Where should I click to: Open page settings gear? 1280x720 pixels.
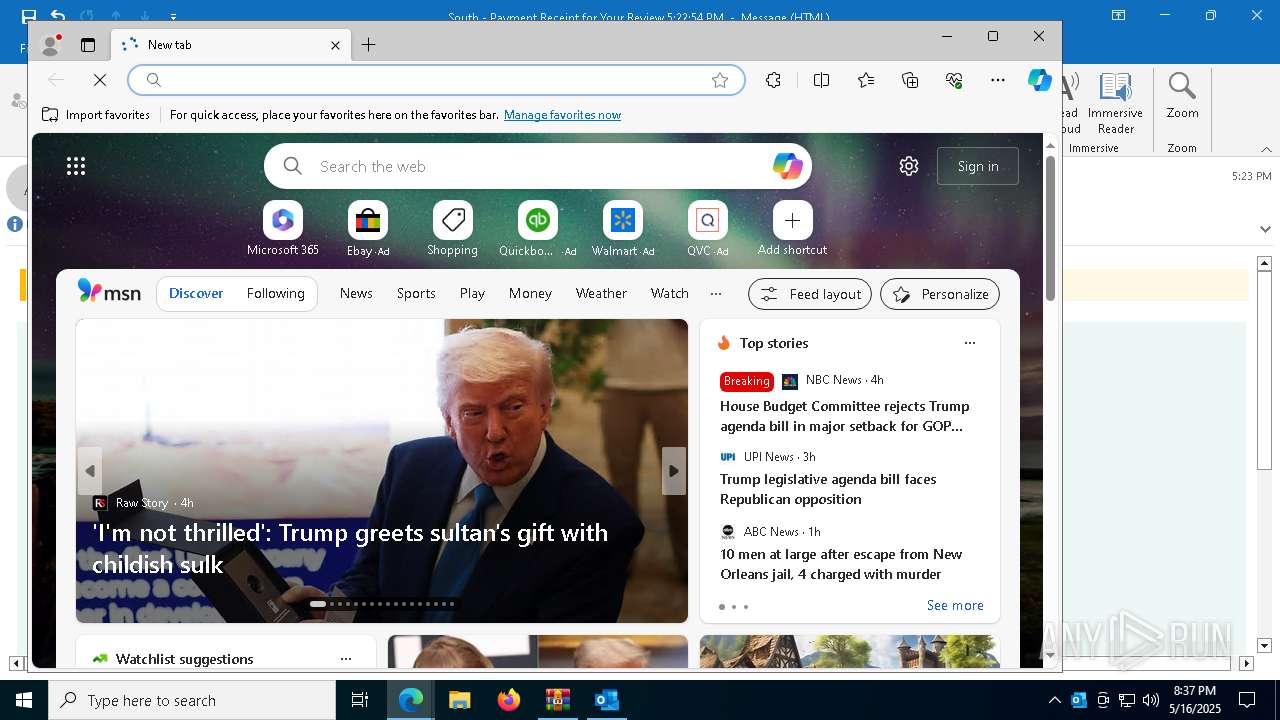[909, 166]
